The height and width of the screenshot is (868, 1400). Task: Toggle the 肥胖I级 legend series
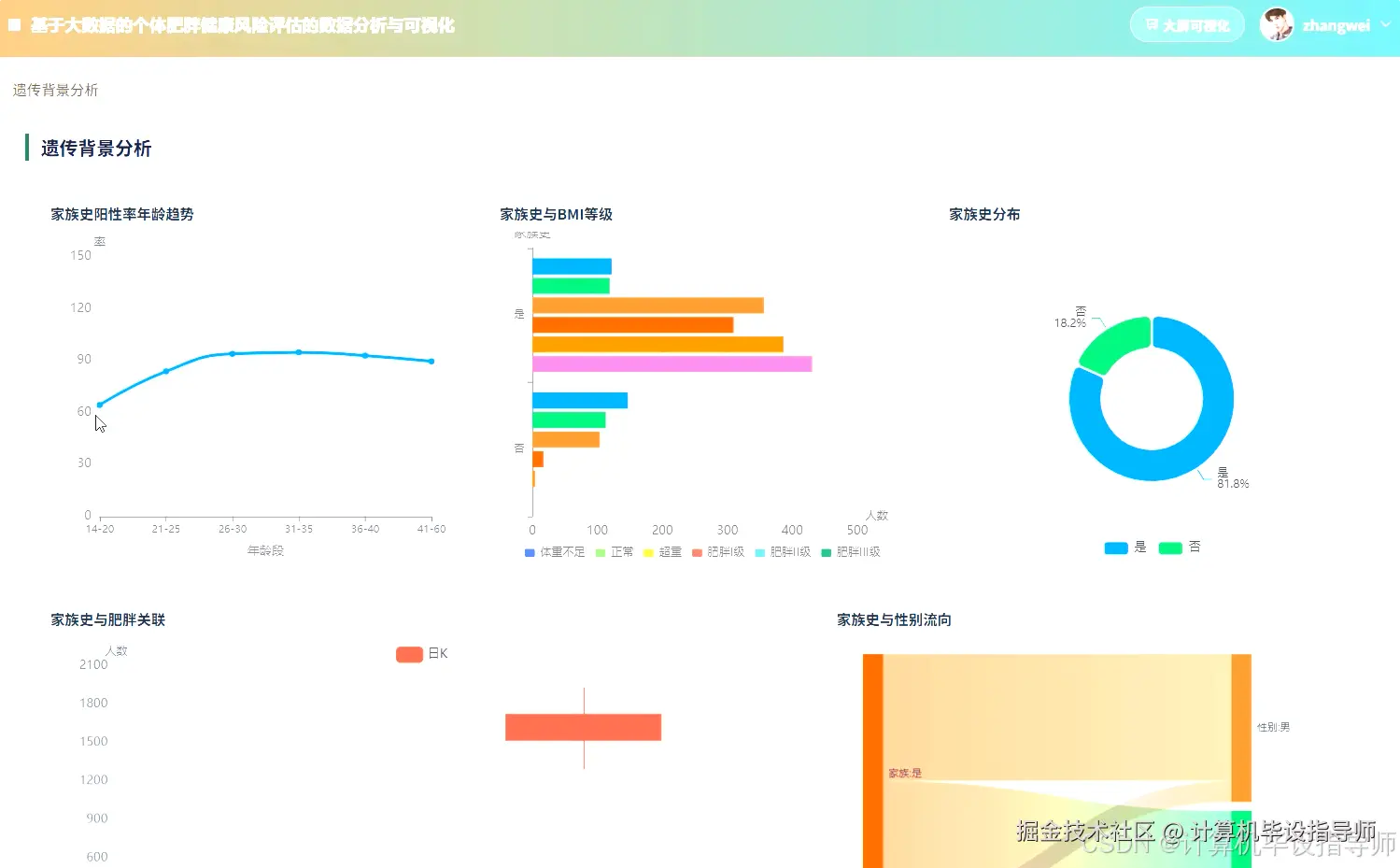[x=718, y=552]
